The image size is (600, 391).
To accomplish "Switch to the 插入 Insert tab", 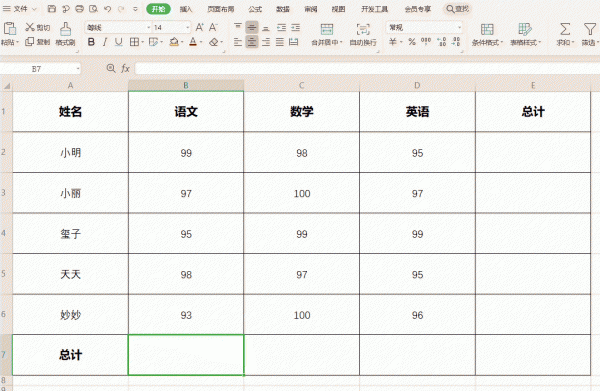I will pos(186,9).
